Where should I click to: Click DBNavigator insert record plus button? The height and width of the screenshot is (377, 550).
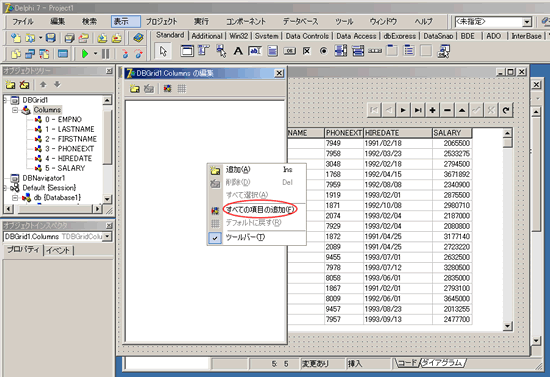pos(432,110)
